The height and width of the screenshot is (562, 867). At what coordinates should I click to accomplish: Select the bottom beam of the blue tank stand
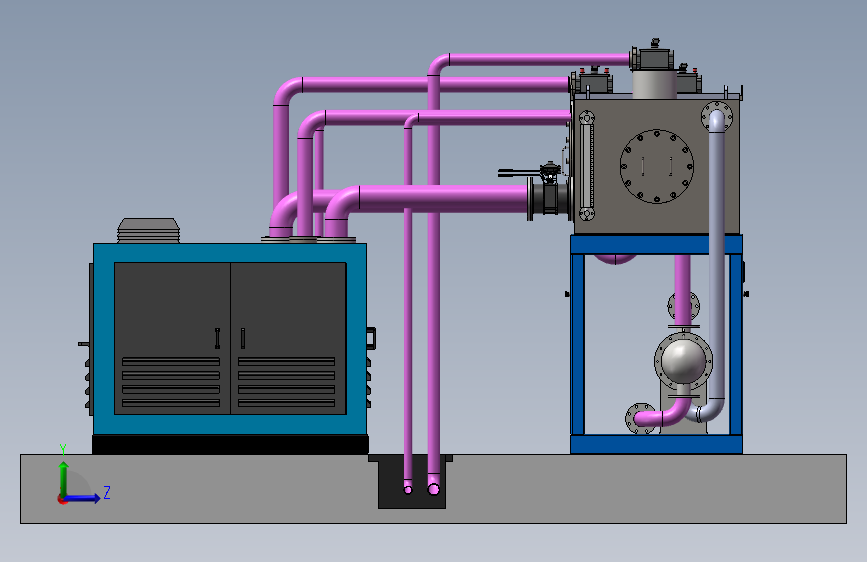coord(656,444)
